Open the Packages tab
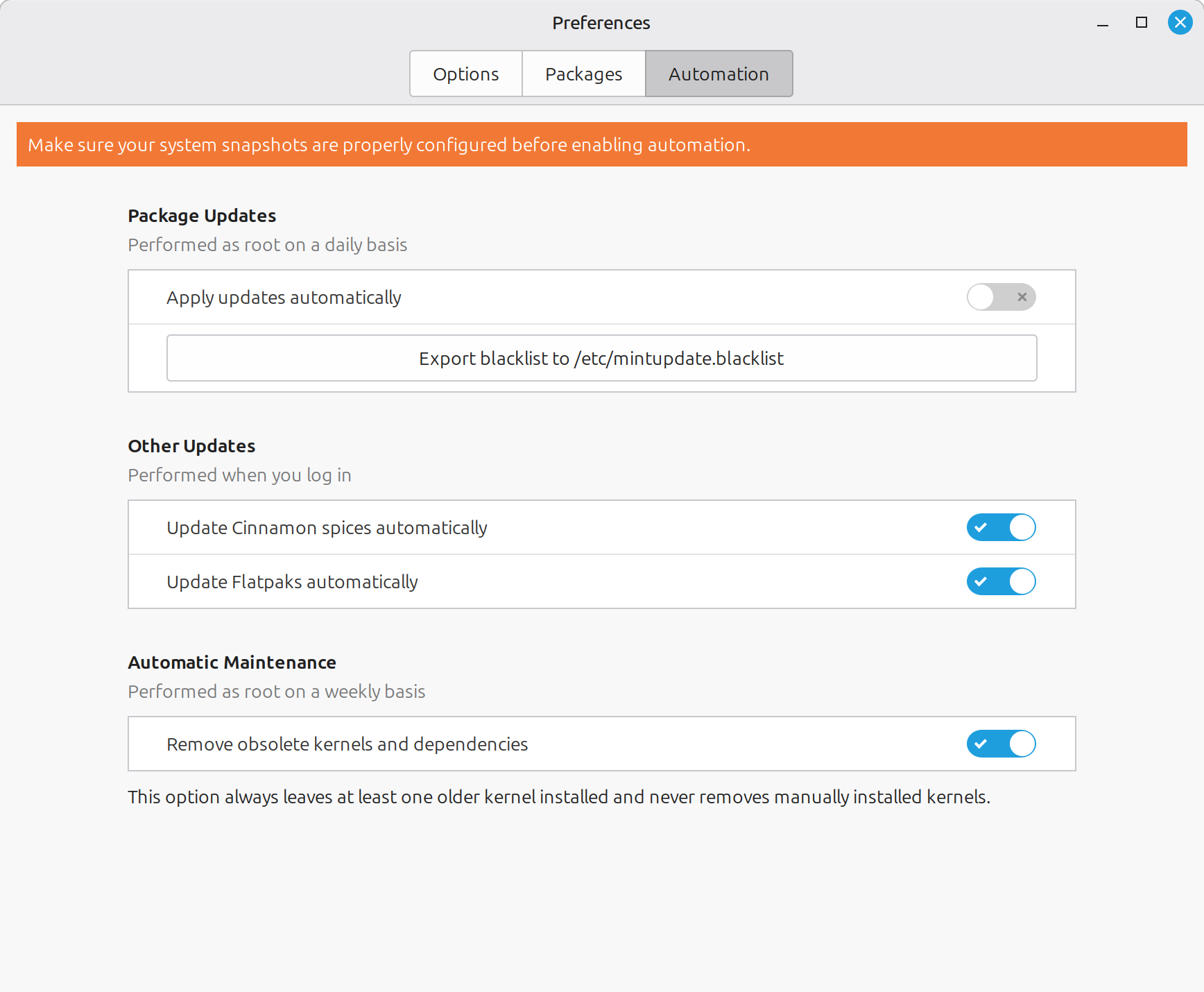The height and width of the screenshot is (992, 1204). 584,74
